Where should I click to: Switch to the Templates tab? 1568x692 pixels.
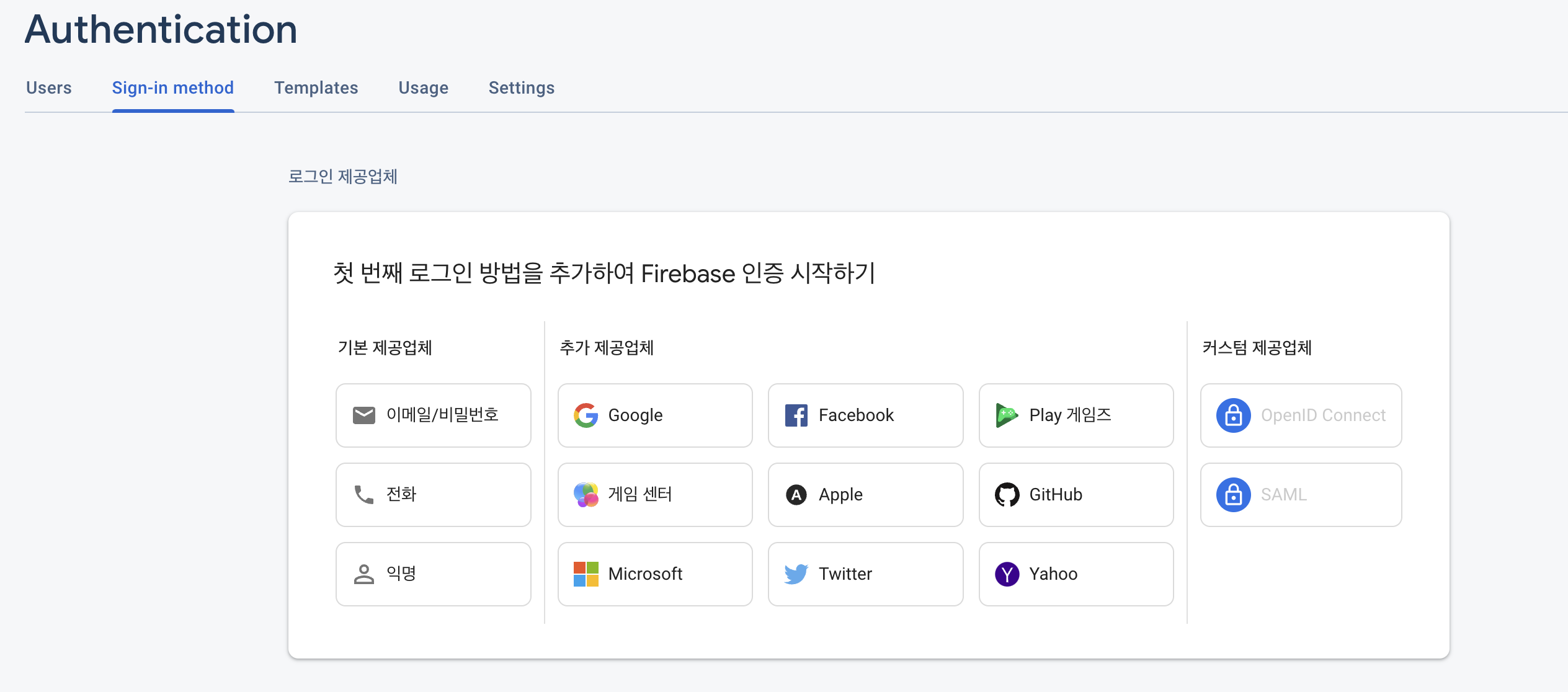316,88
